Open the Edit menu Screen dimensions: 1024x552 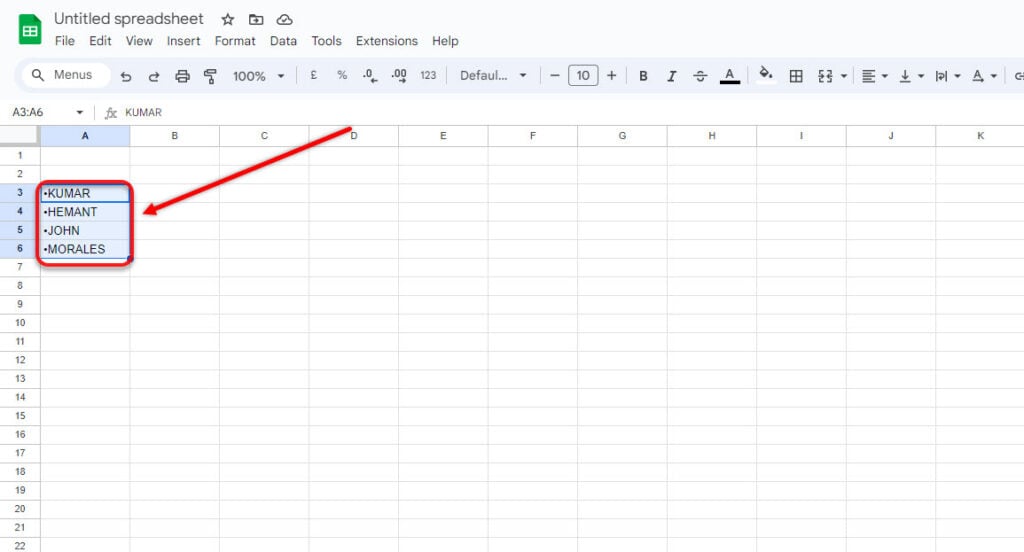[x=100, y=41]
